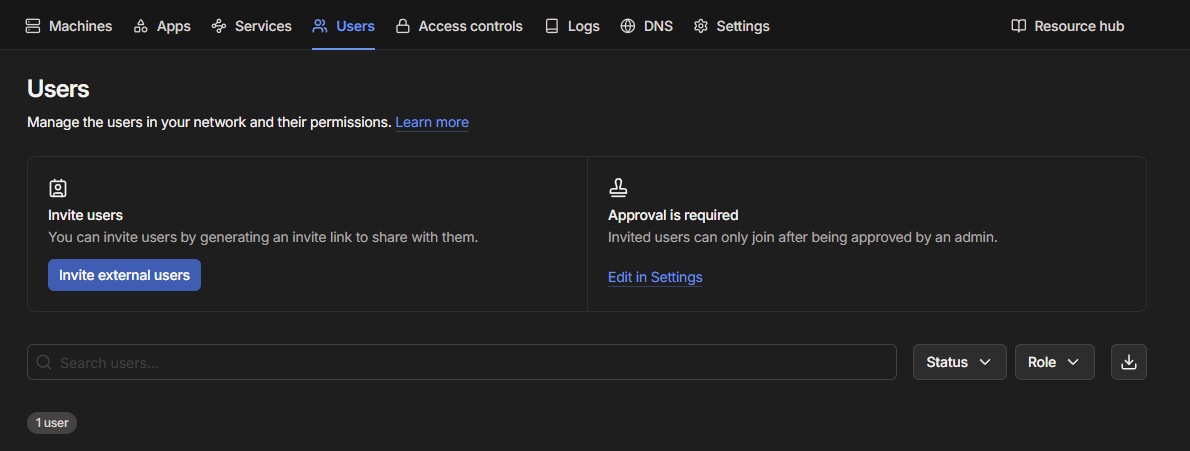The height and width of the screenshot is (451, 1190).
Task: Click the gear icon for Settings
Action: coord(701,26)
